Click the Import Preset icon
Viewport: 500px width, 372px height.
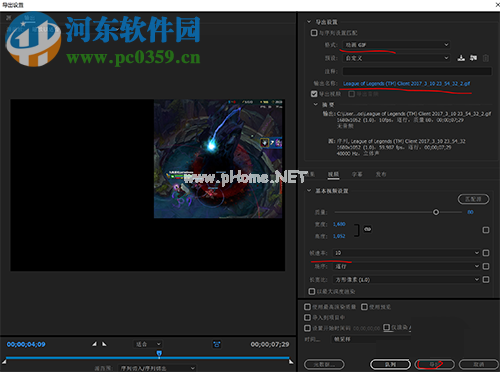click(473, 58)
